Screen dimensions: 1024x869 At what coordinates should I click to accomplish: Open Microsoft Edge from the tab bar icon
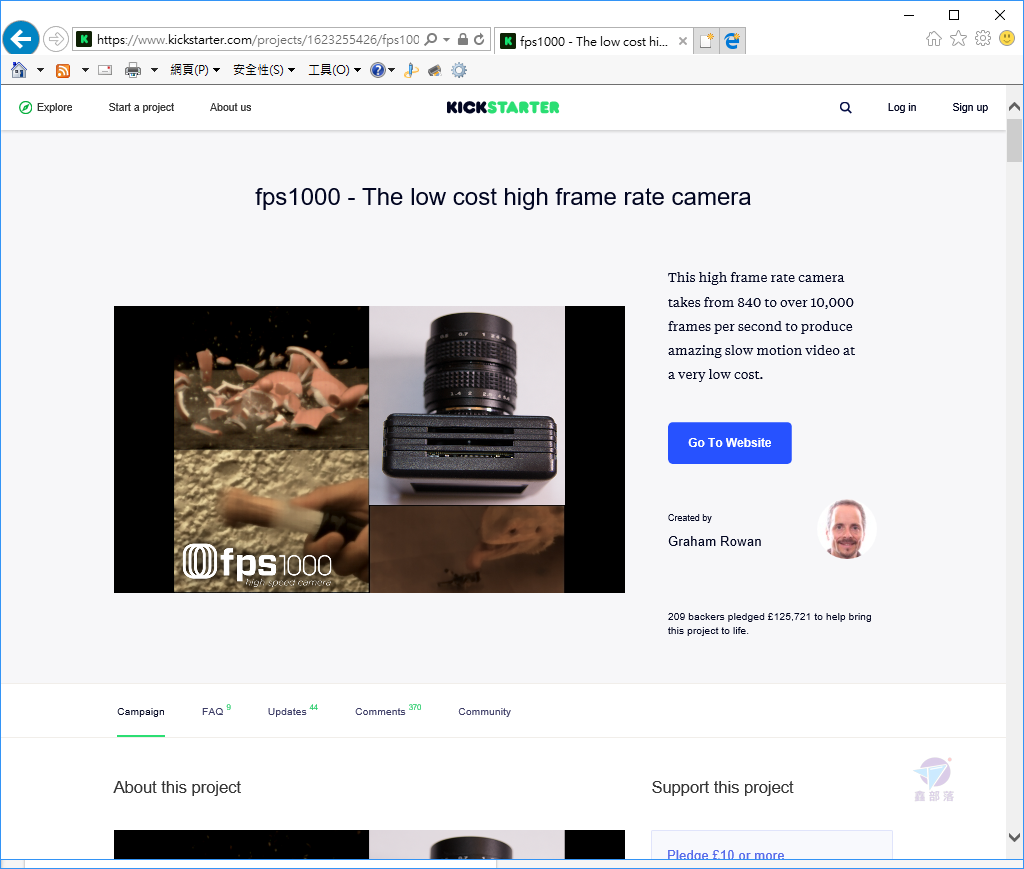click(732, 40)
